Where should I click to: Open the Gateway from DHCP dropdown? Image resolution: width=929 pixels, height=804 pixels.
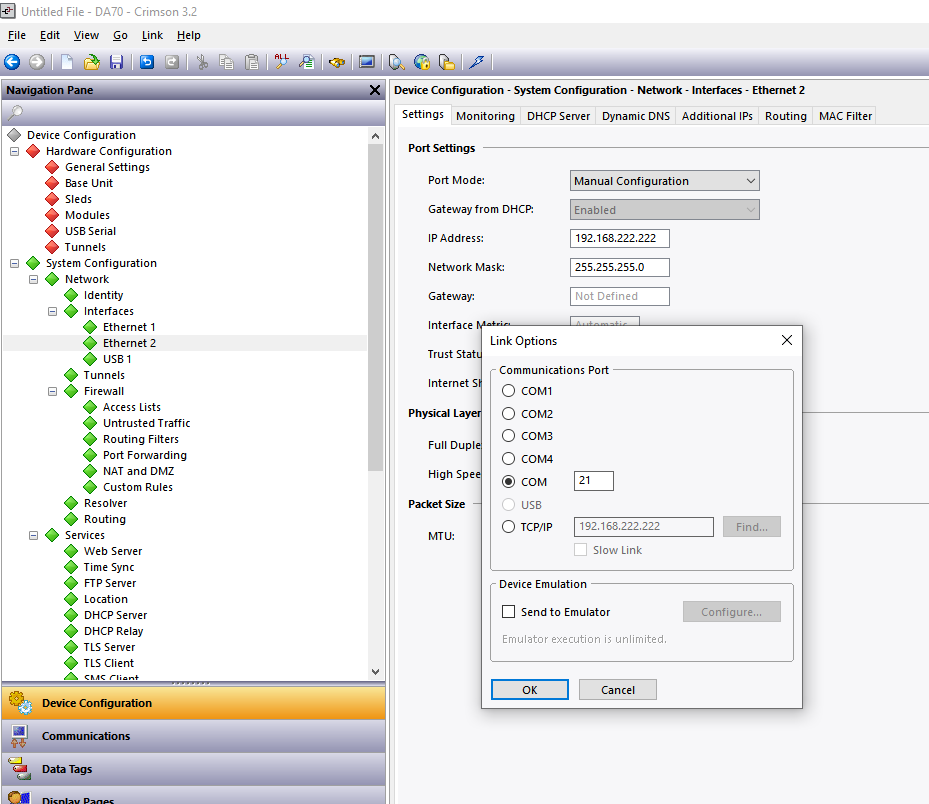pyautogui.click(x=664, y=210)
